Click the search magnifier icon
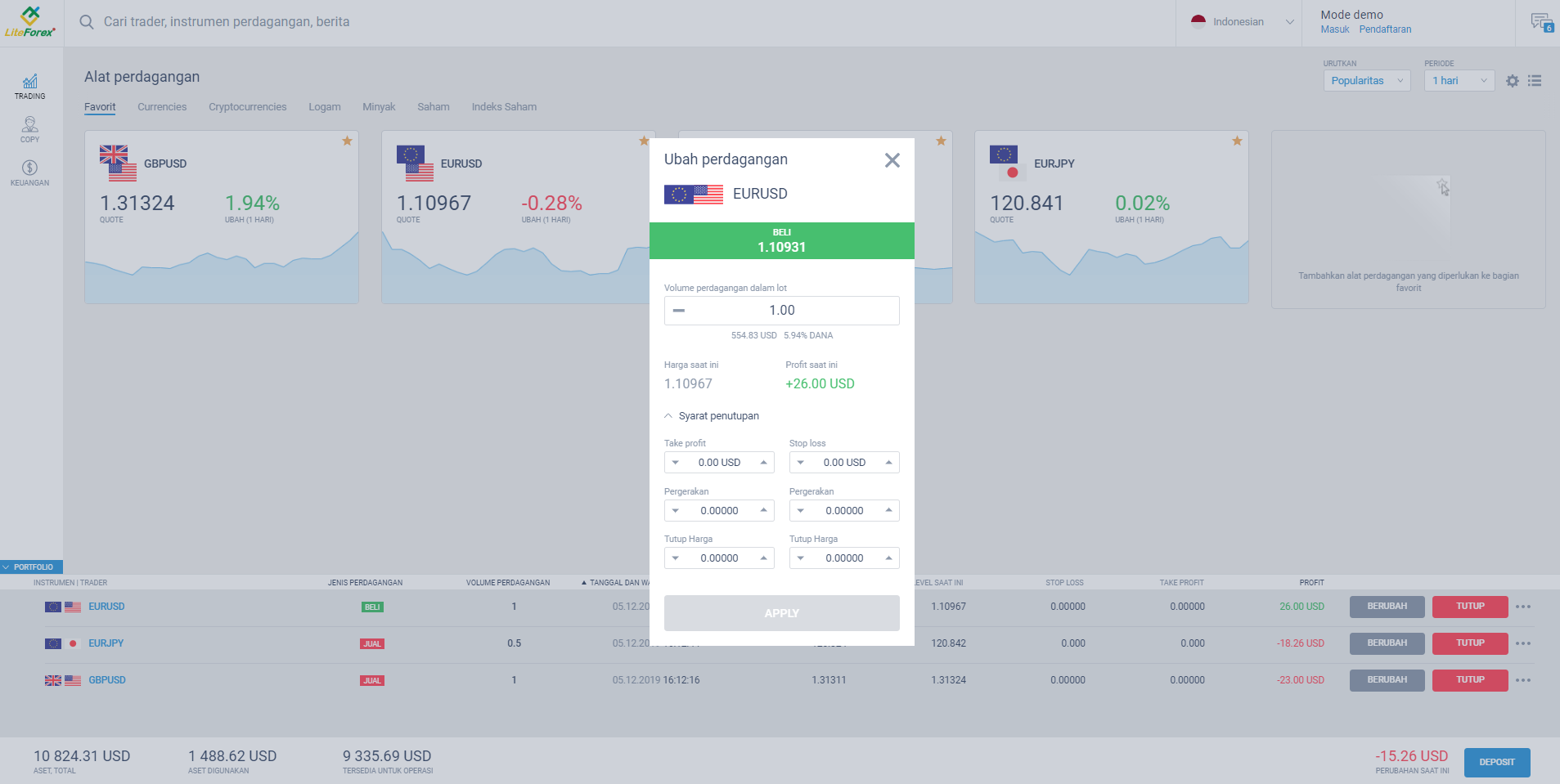 [x=87, y=22]
